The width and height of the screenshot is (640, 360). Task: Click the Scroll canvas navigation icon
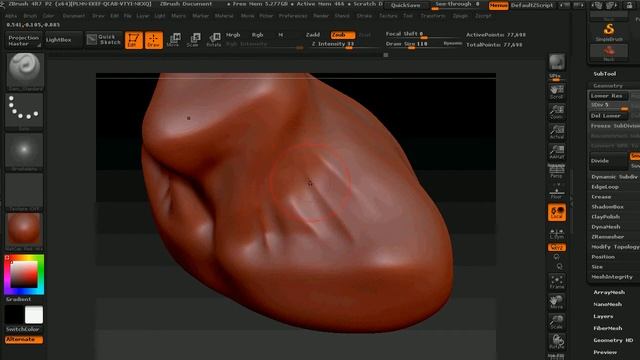pos(557,91)
